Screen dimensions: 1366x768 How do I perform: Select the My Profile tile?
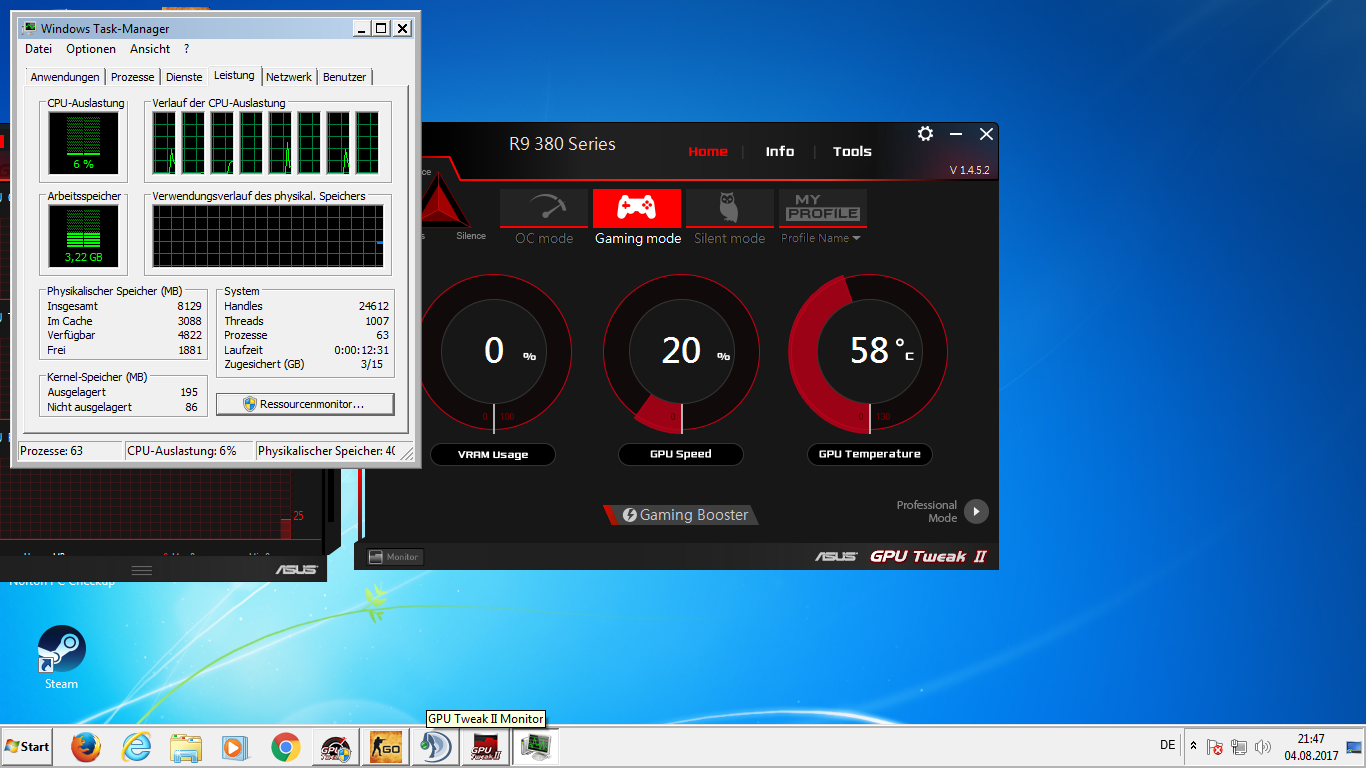point(823,208)
